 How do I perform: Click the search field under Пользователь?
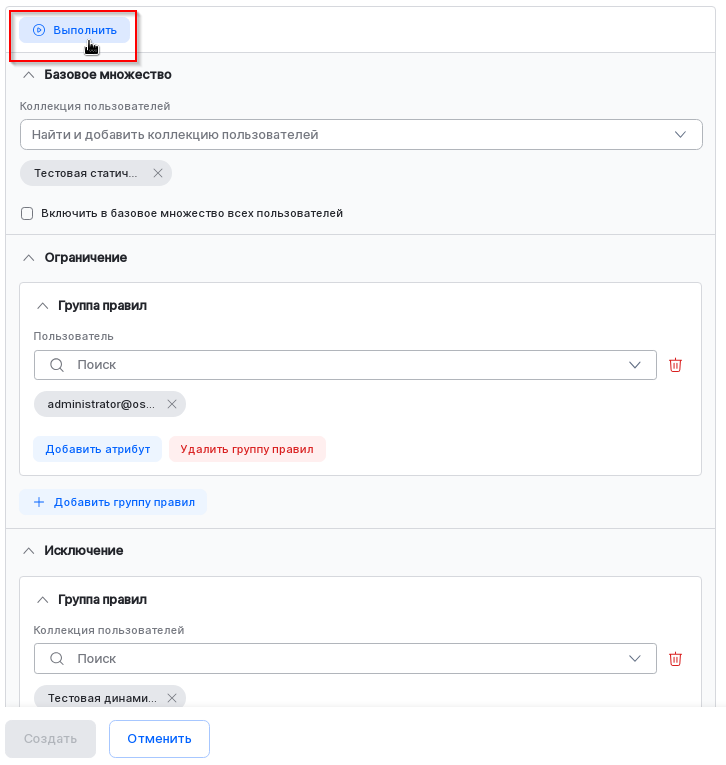pos(340,365)
